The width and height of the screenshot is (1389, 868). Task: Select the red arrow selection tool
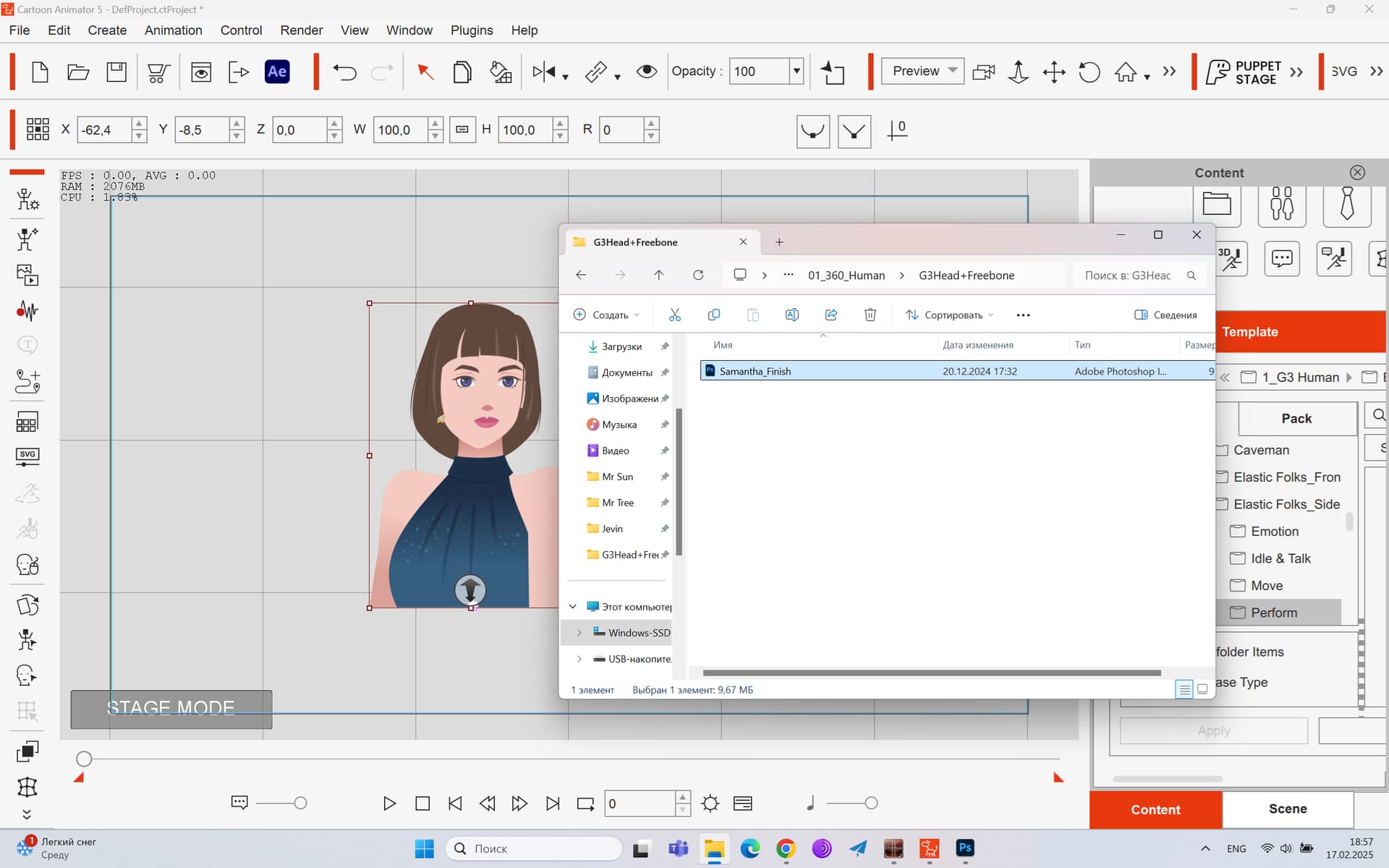tap(425, 72)
